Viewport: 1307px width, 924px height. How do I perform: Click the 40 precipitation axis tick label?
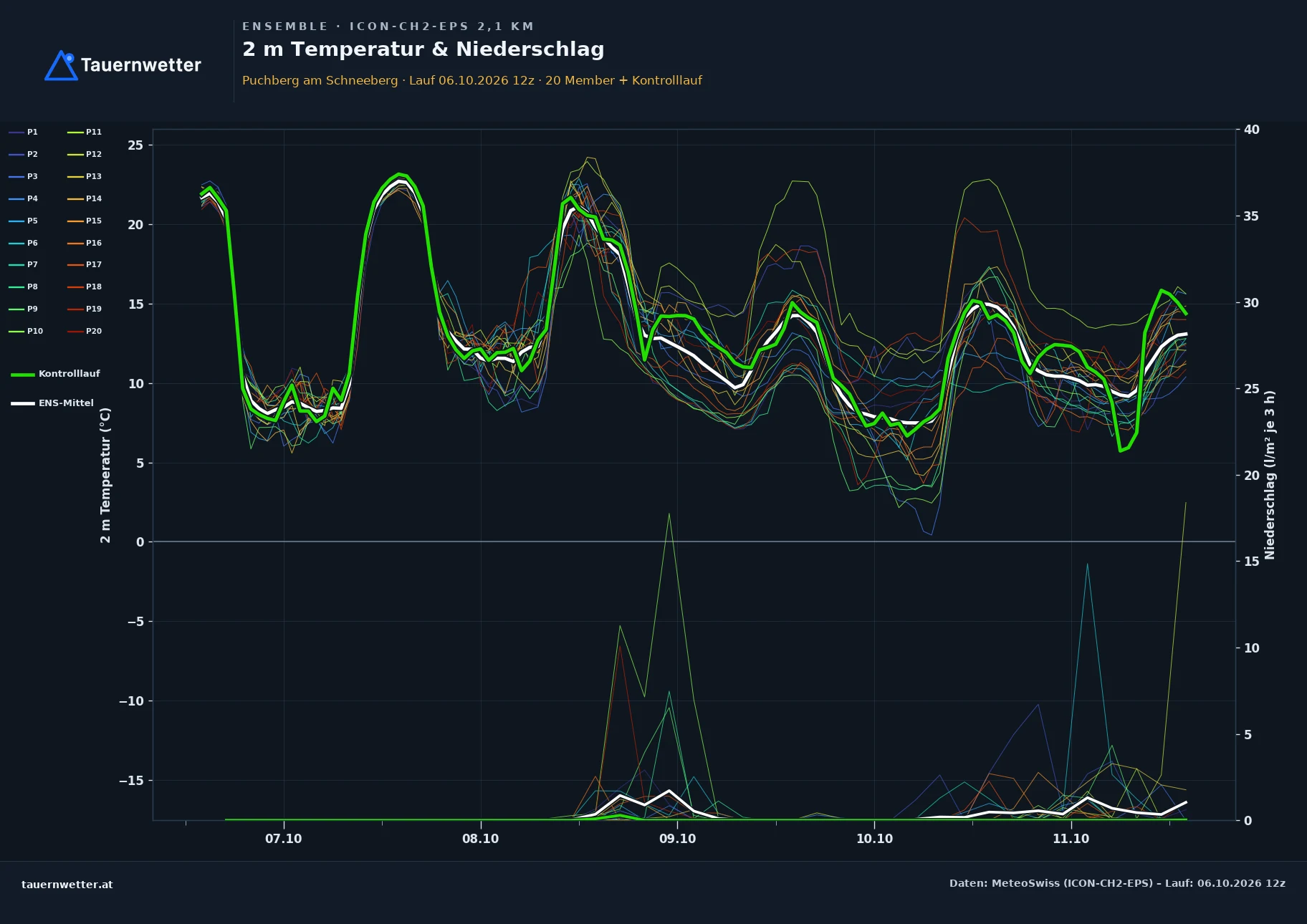click(x=1251, y=130)
